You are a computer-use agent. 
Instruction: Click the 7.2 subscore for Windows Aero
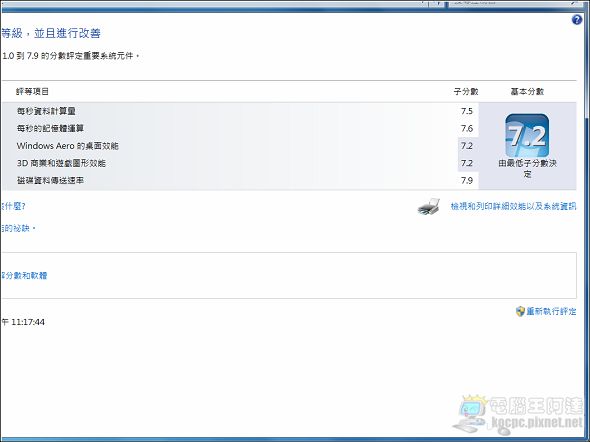(x=467, y=146)
